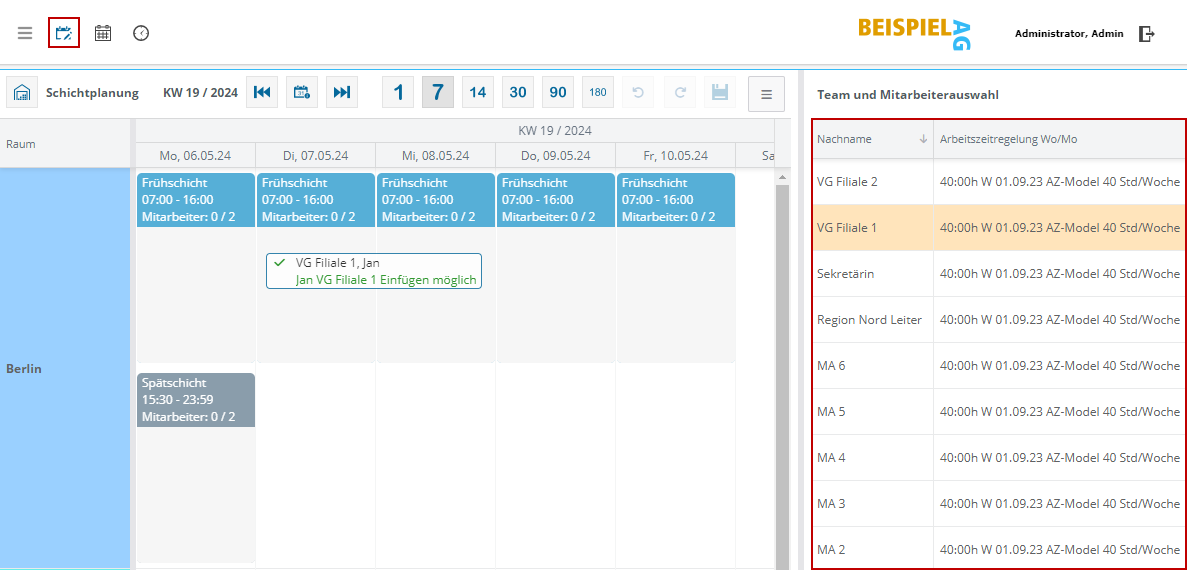Click Arbeitszeitregelung Wo/Mo column header
1187x570 pixels.
click(x=1008, y=139)
